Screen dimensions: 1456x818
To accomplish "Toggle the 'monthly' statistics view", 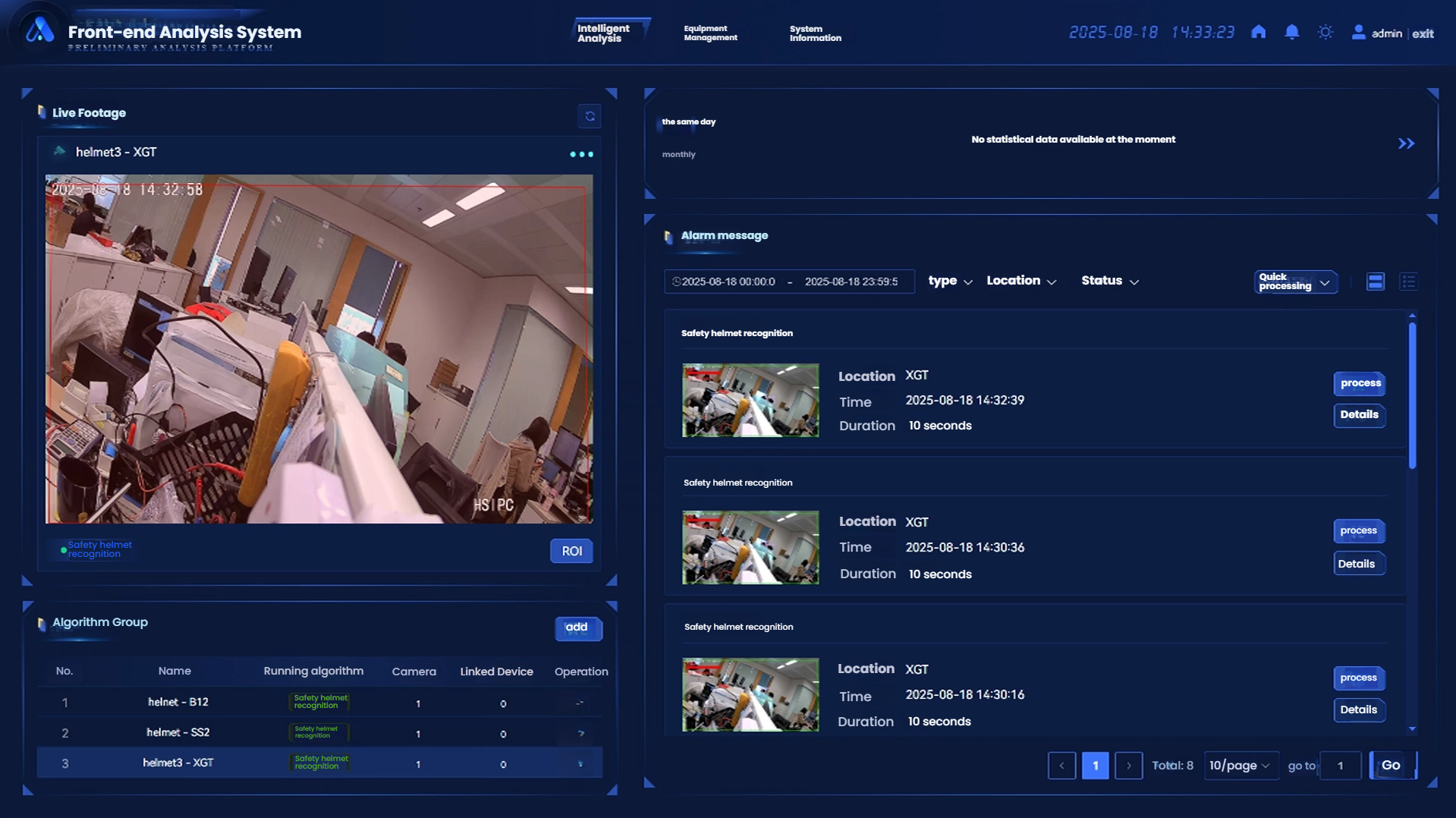I will click(x=678, y=154).
